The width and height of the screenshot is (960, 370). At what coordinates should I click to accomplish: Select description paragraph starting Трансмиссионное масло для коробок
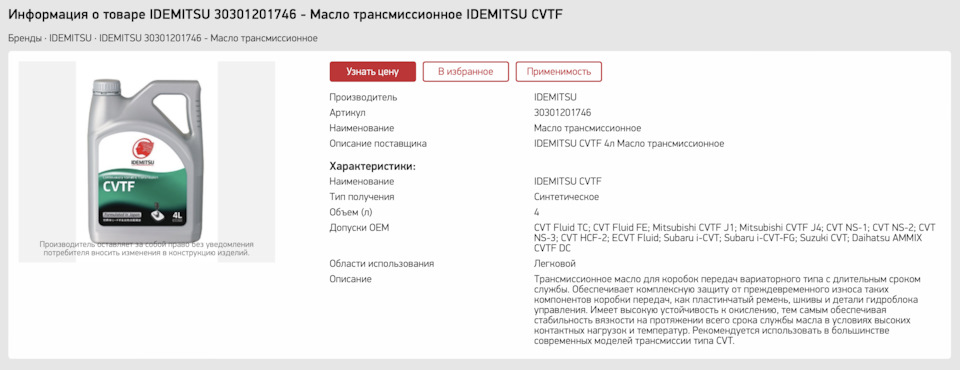click(727, 310)
